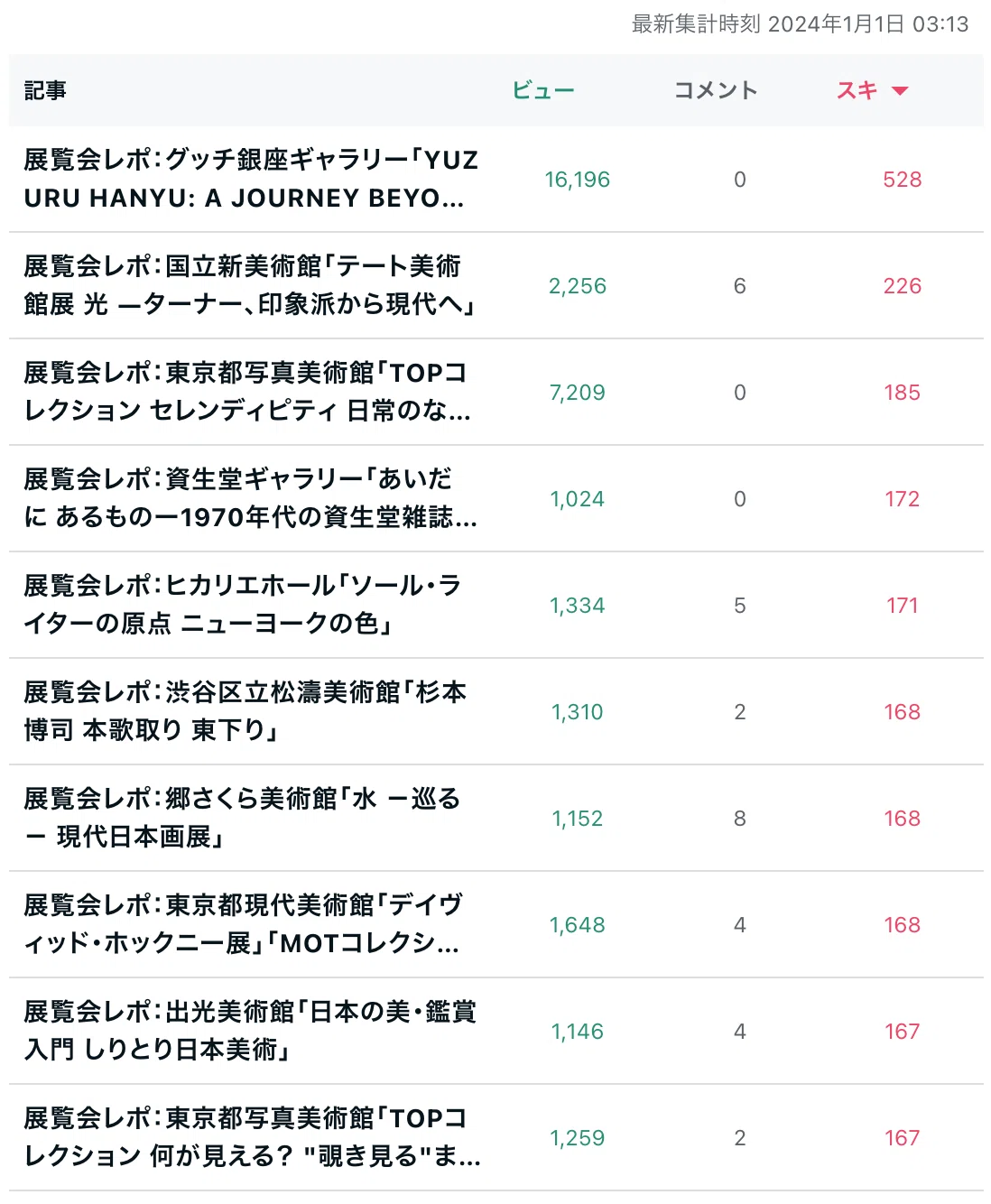The width and height of the screenshot is (991, 1204).
Task: Sort articles by コメント column
Action: point(716,90)
